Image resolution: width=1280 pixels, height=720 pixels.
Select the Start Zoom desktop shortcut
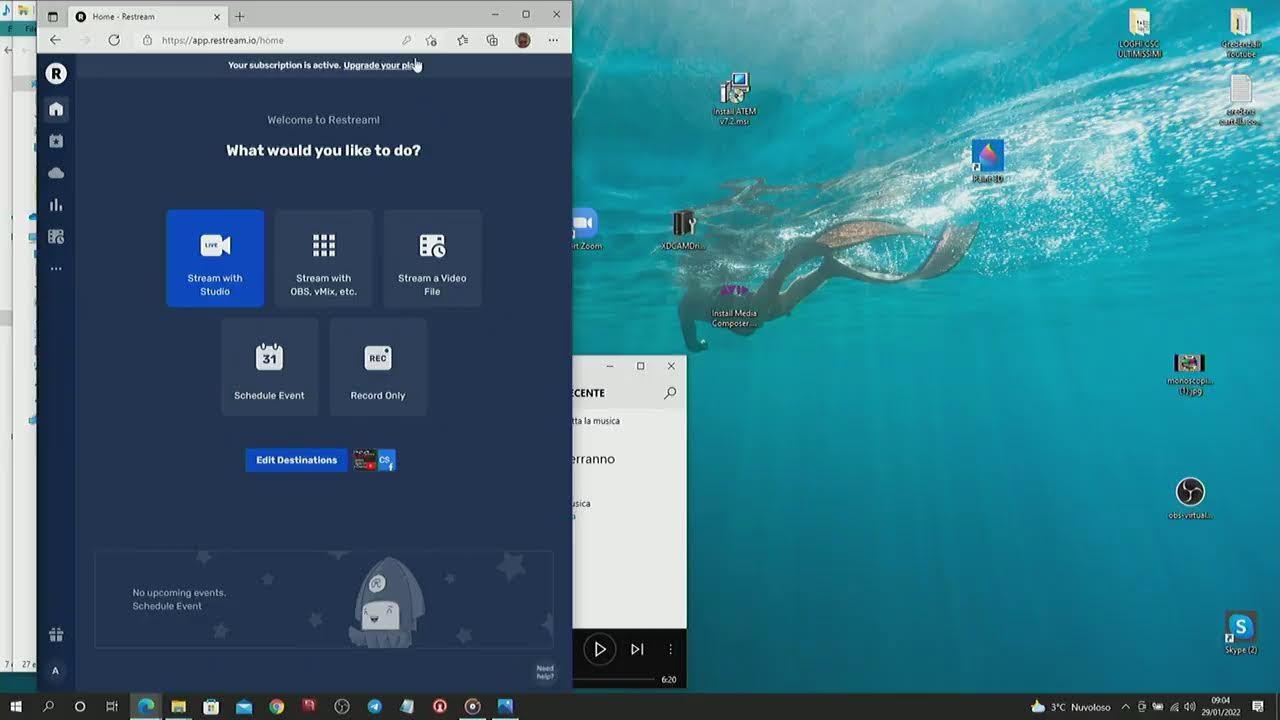585,231
